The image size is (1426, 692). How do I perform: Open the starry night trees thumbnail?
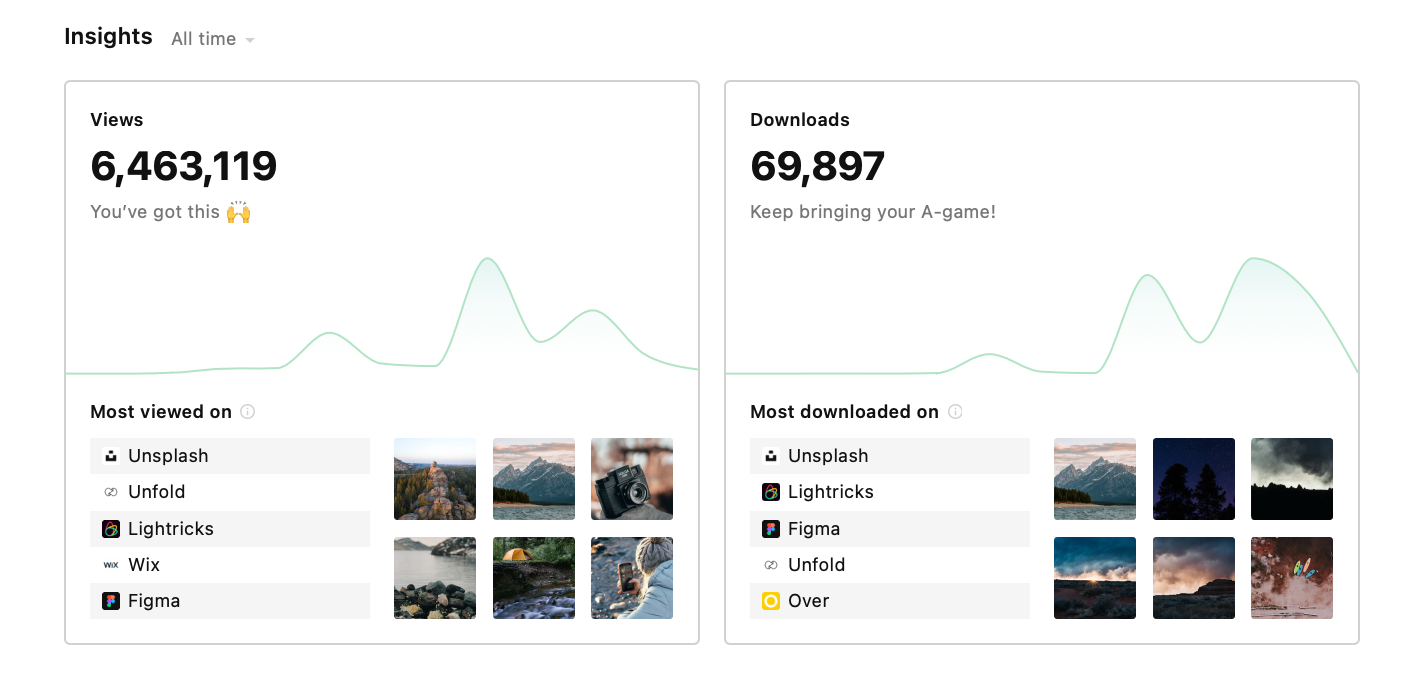pos(1194,479)
